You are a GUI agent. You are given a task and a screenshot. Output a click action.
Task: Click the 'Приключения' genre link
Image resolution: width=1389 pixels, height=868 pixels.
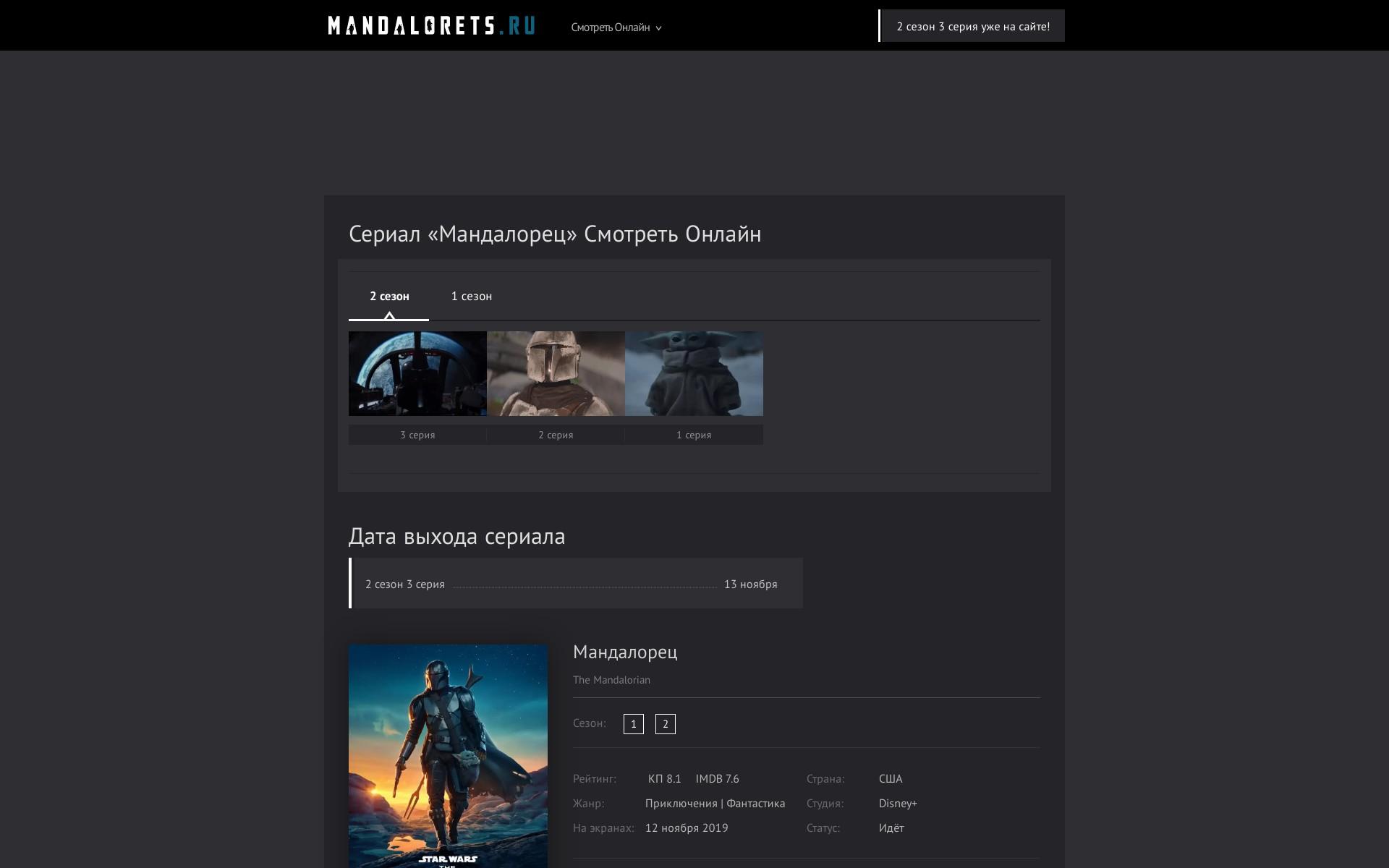680,804
